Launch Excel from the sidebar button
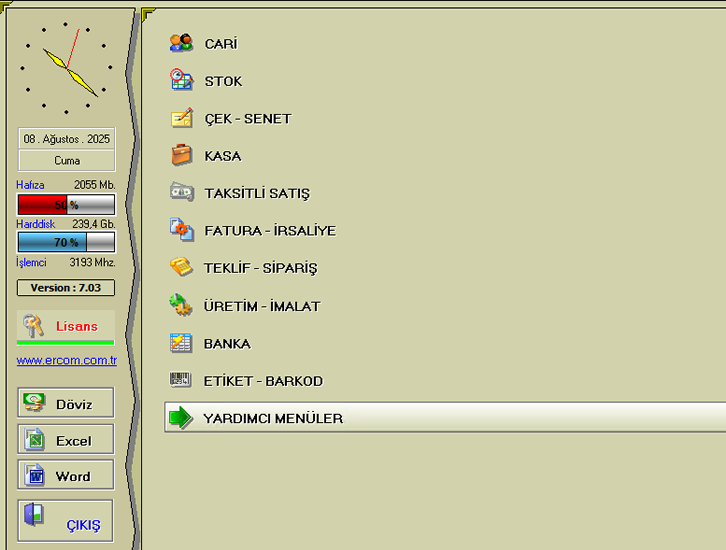Image resolution: width=726 pixels, height=550 pixels. pyautogui.click(x=66, y=440)
